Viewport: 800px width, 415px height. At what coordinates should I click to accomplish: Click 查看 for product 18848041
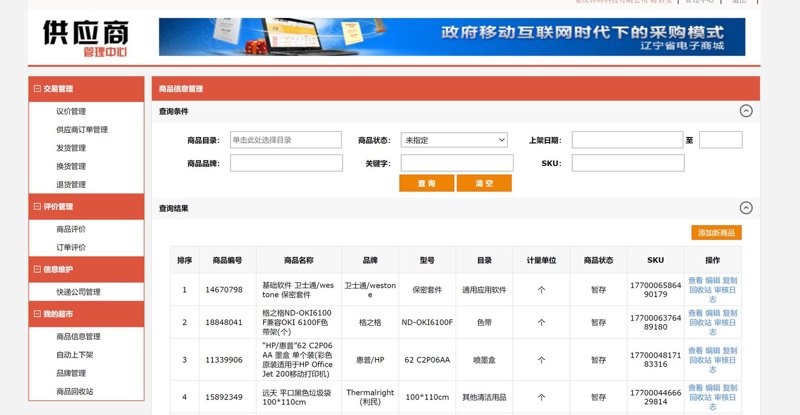pyautogui.click(x=695, y=313)
